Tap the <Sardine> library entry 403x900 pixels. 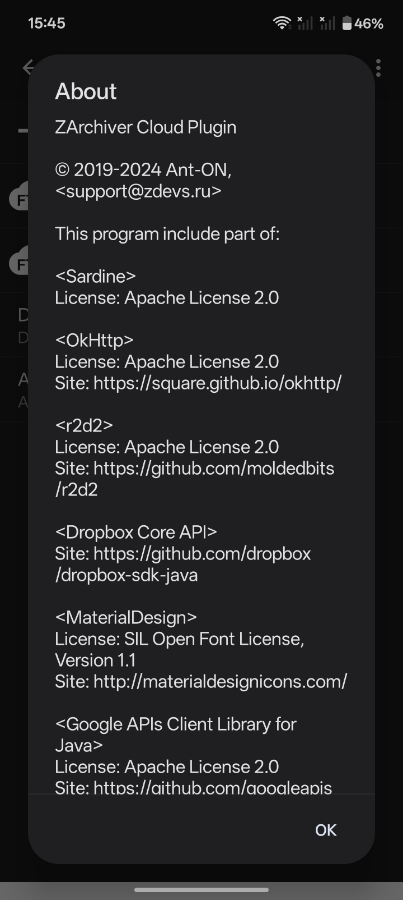coord(95,276)
